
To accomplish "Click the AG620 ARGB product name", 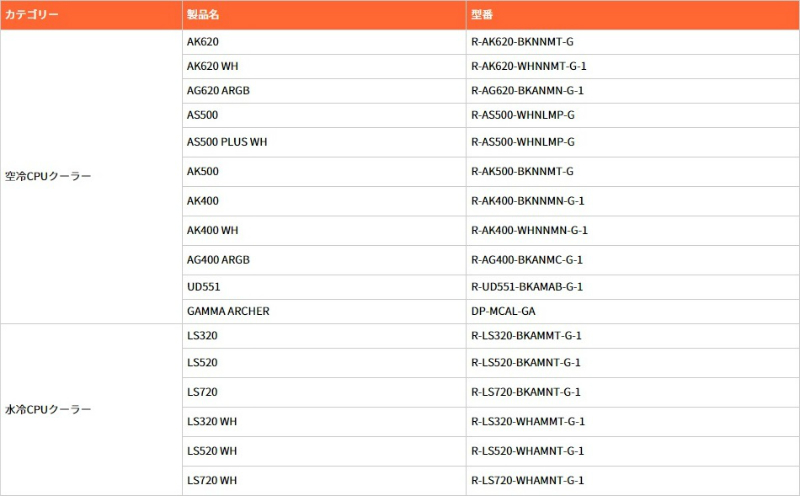I will pos(218,91).
